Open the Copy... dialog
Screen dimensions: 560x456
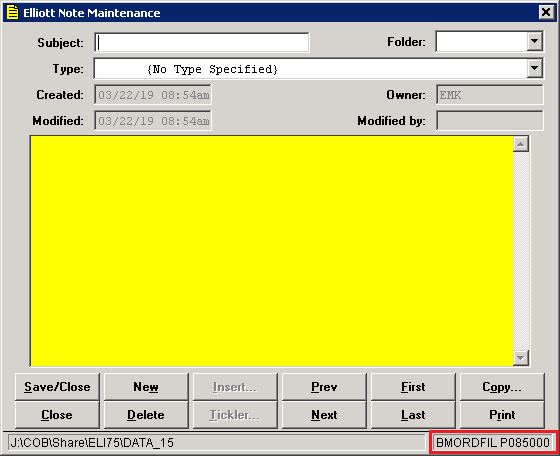(x=502, y=387)
